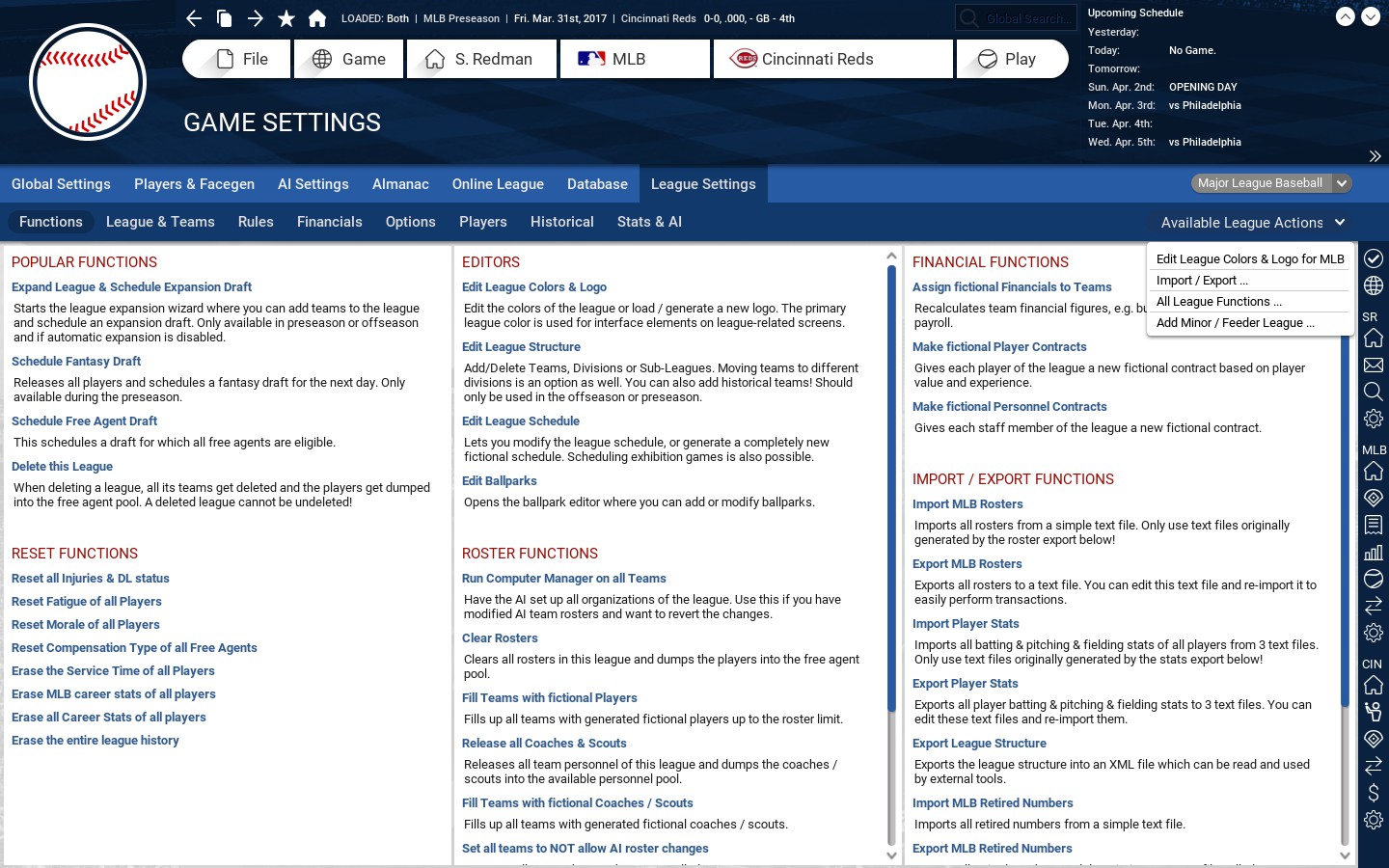Viewport: 1389px width, 868px height.
Task: Switch to the AI Settings tab
Action: pyautogui.click(x=313, y=184)
